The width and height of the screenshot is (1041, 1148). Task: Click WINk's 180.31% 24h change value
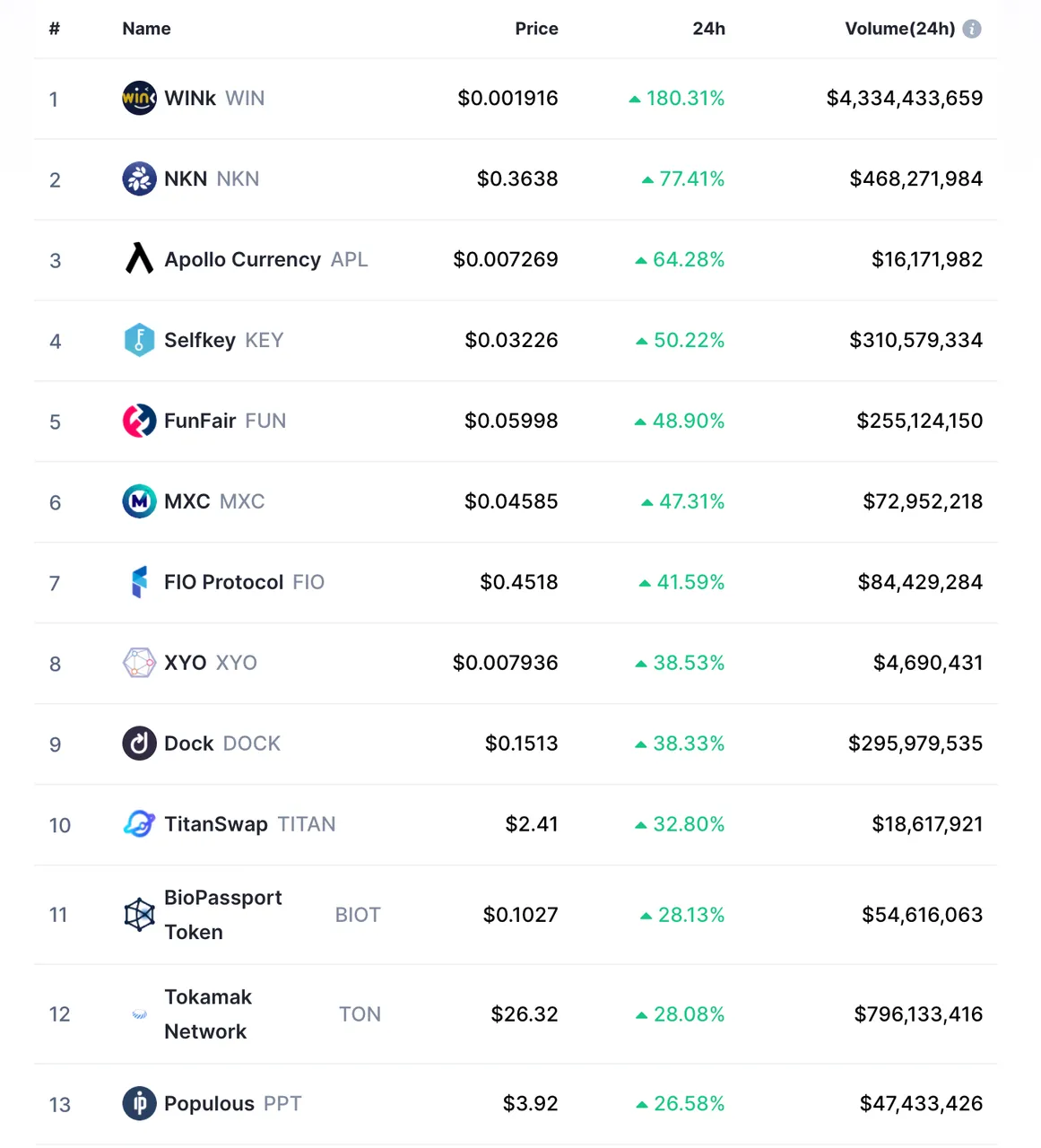685,98
